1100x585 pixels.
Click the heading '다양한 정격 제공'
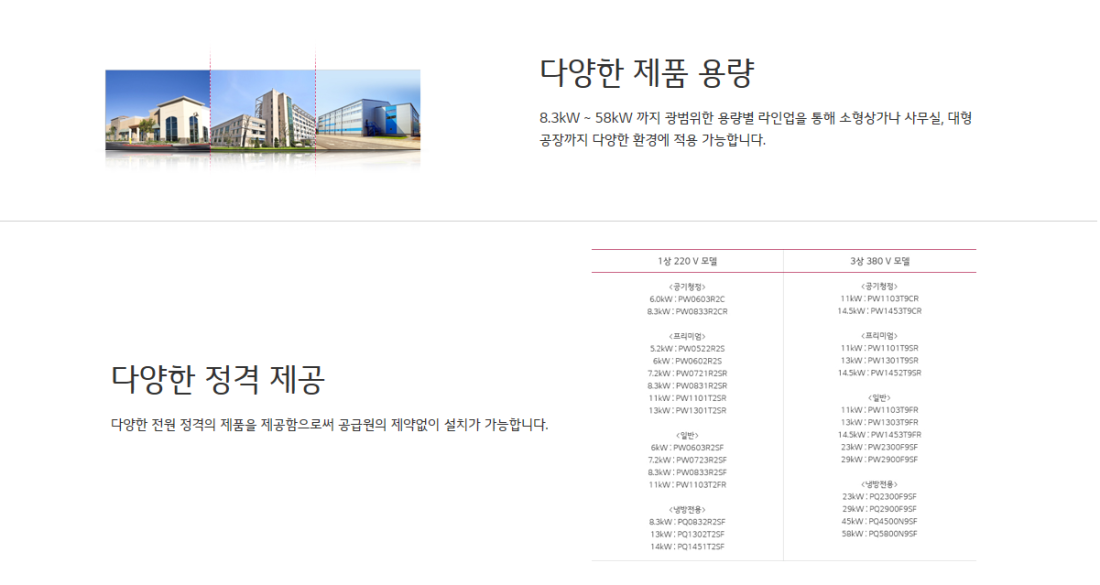tap(217, 379)
